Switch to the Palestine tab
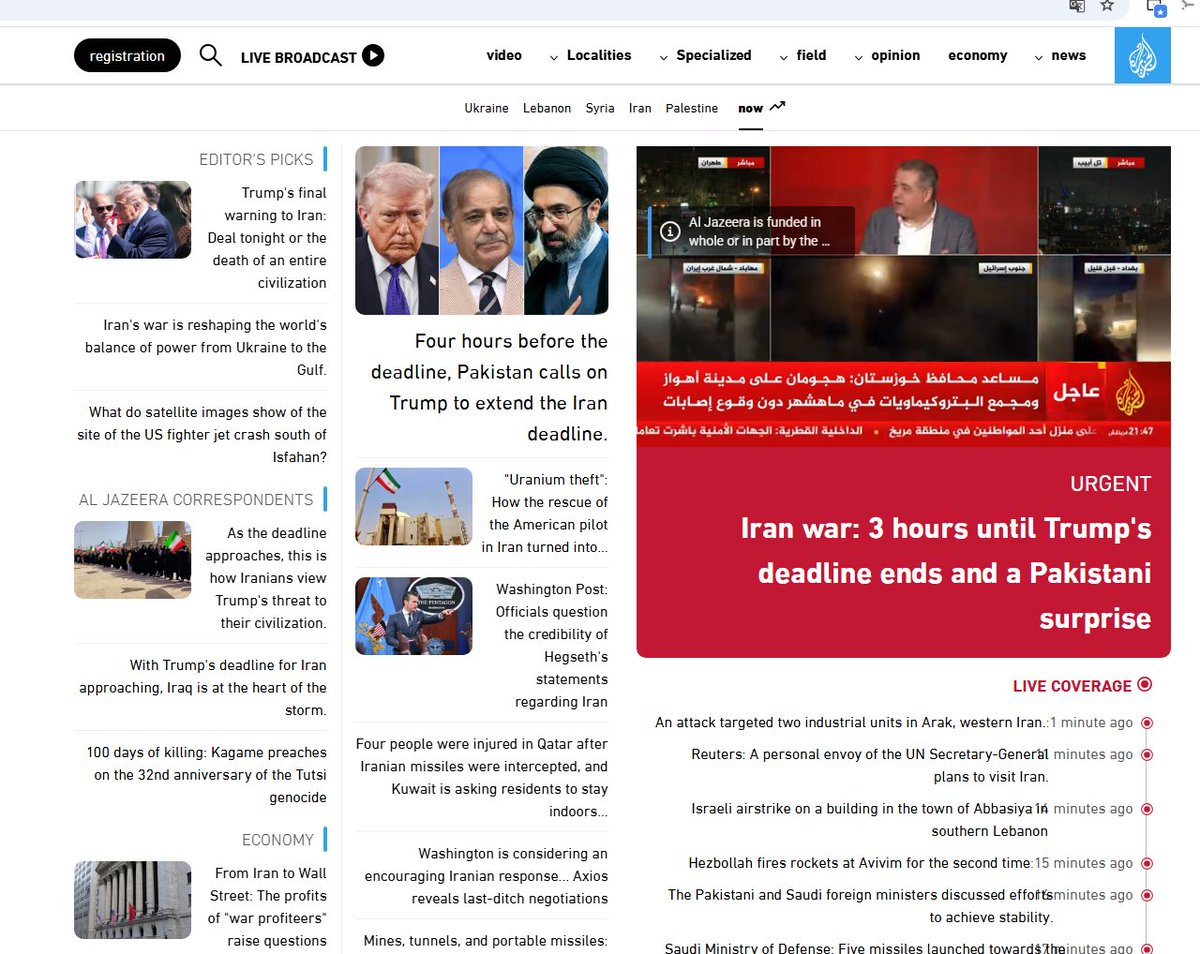Viewport: 1200px width, 954px height. coord(691,108)
